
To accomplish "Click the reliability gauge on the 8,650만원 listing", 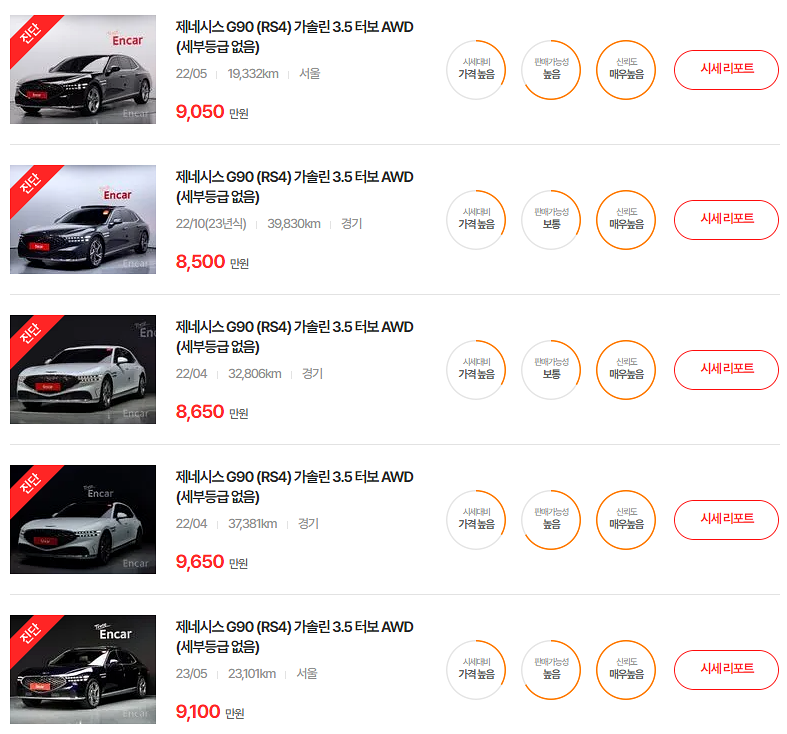I will coord(626,370).
